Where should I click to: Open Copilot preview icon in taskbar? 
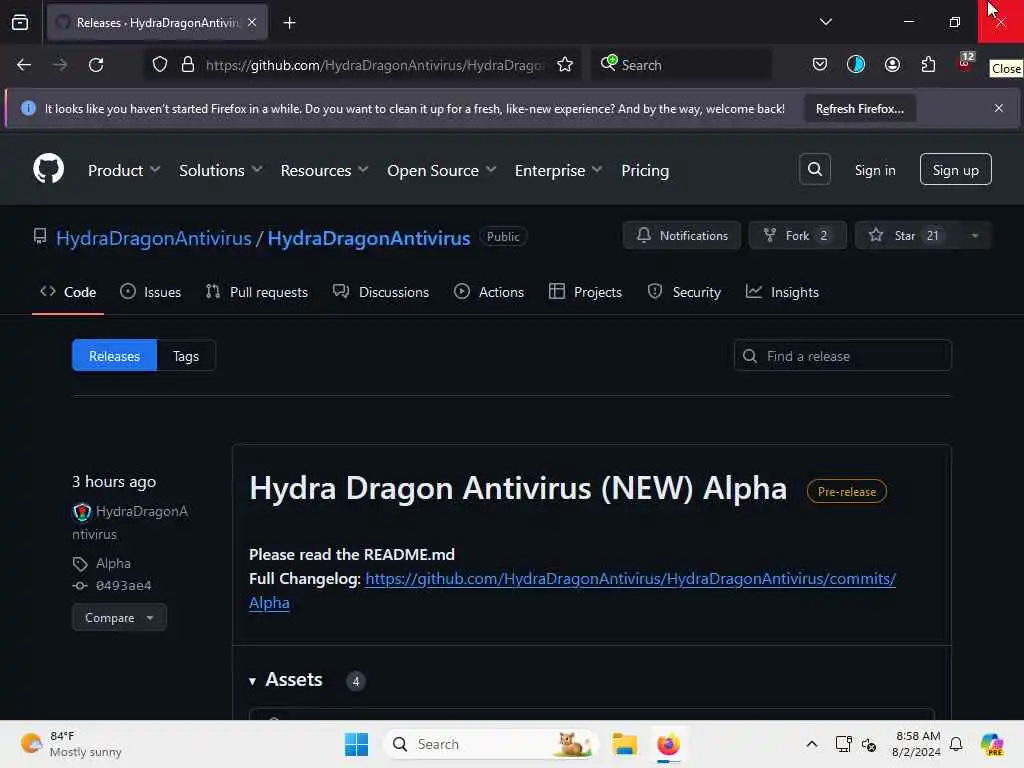point(992,744)
